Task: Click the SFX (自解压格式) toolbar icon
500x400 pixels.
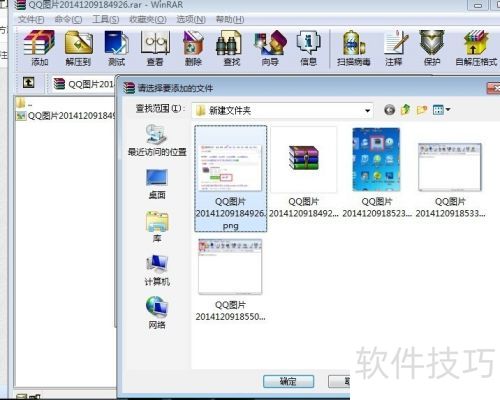Action: tap(476, 48)
